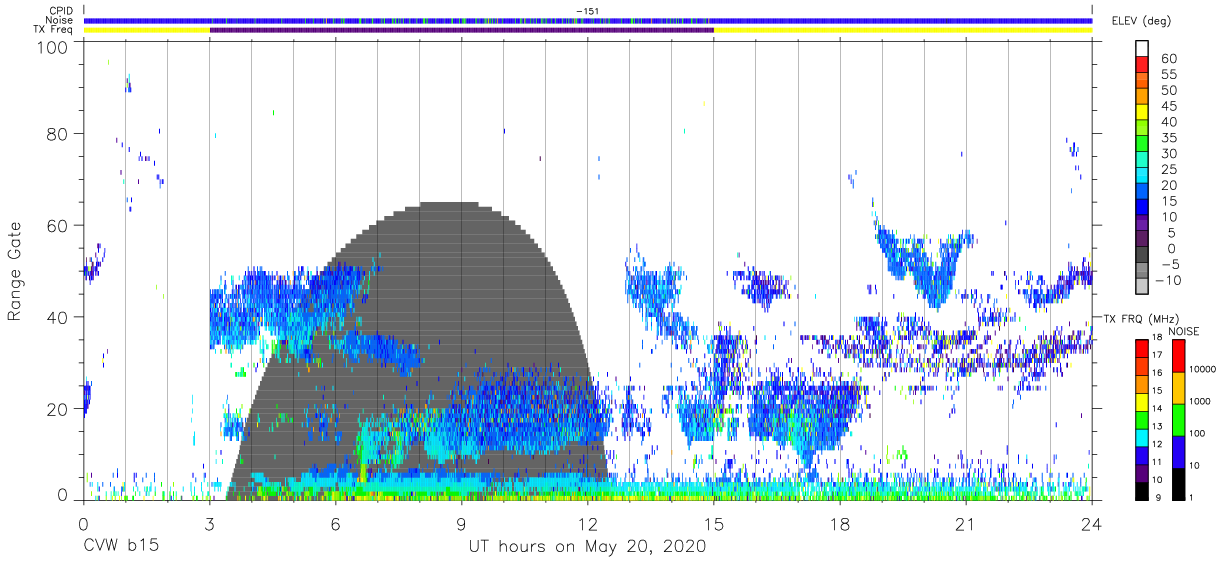Click hour 24 on the UT axis
This screenshot has height=567, width=1228.
click(1092, 523)
